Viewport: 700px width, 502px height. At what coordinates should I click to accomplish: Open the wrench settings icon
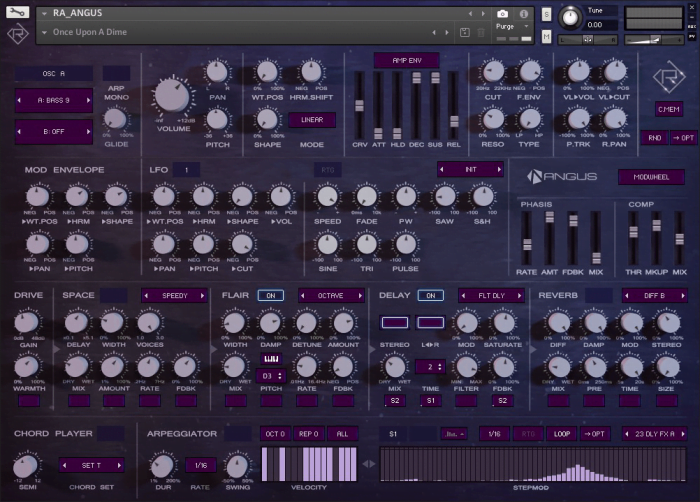pos(17,12)
